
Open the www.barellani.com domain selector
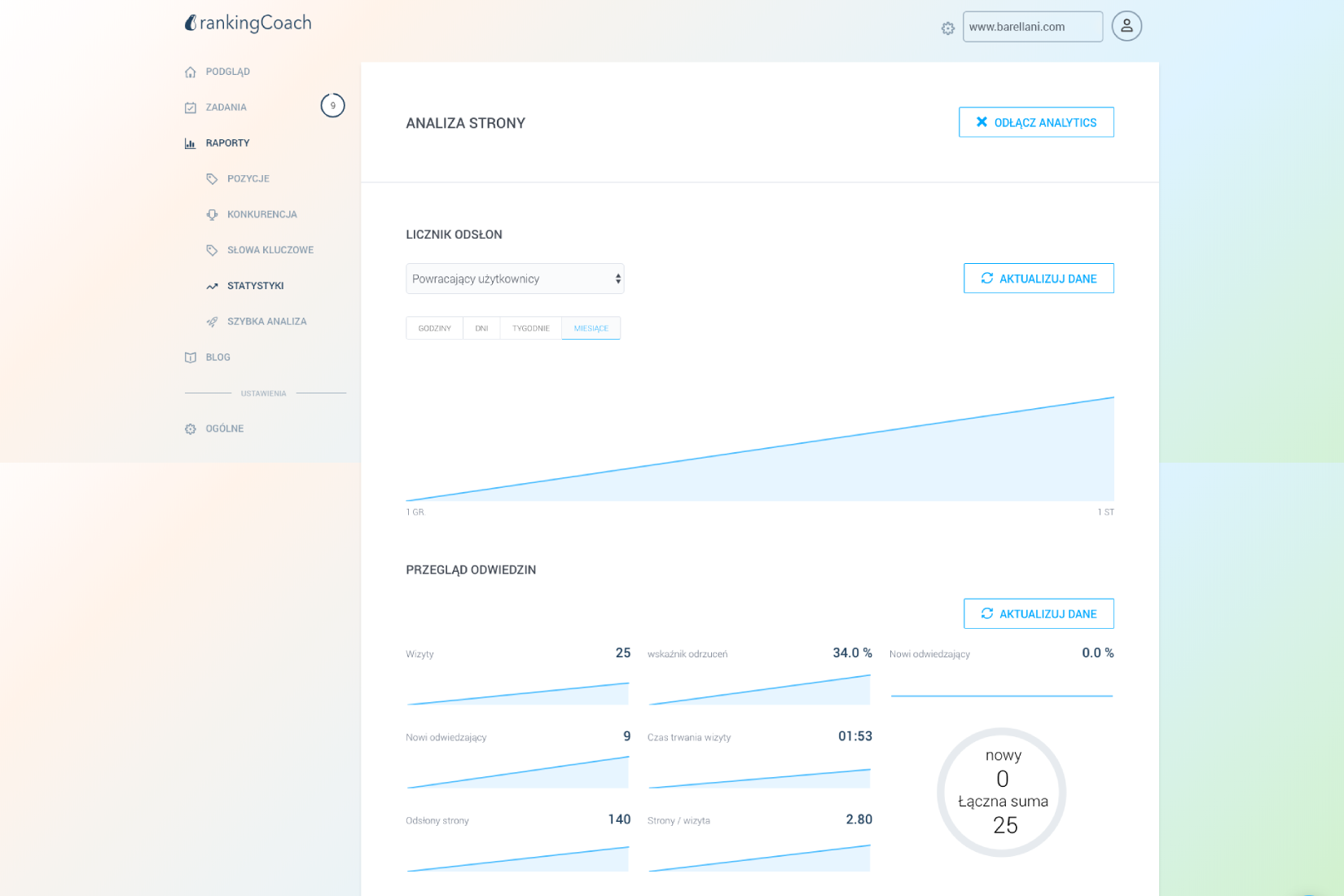(x=1032, y=27)
